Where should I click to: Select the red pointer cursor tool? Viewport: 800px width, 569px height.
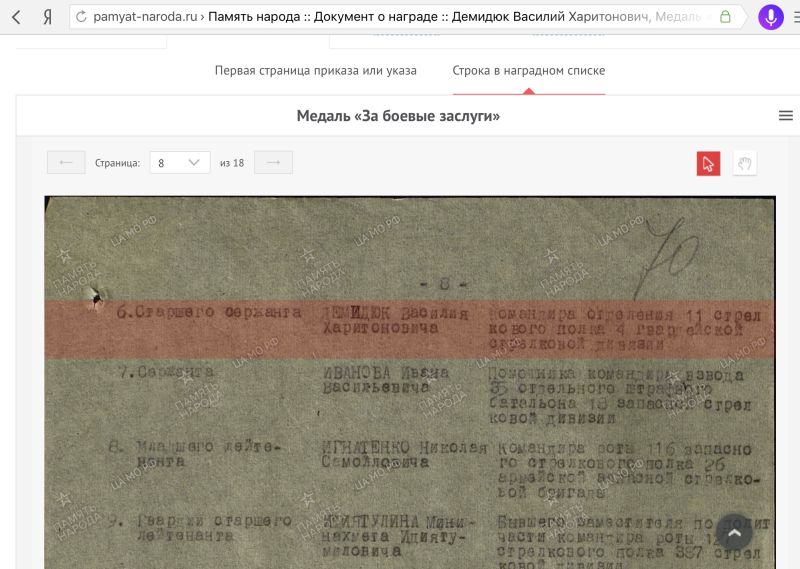pos(708,164)
